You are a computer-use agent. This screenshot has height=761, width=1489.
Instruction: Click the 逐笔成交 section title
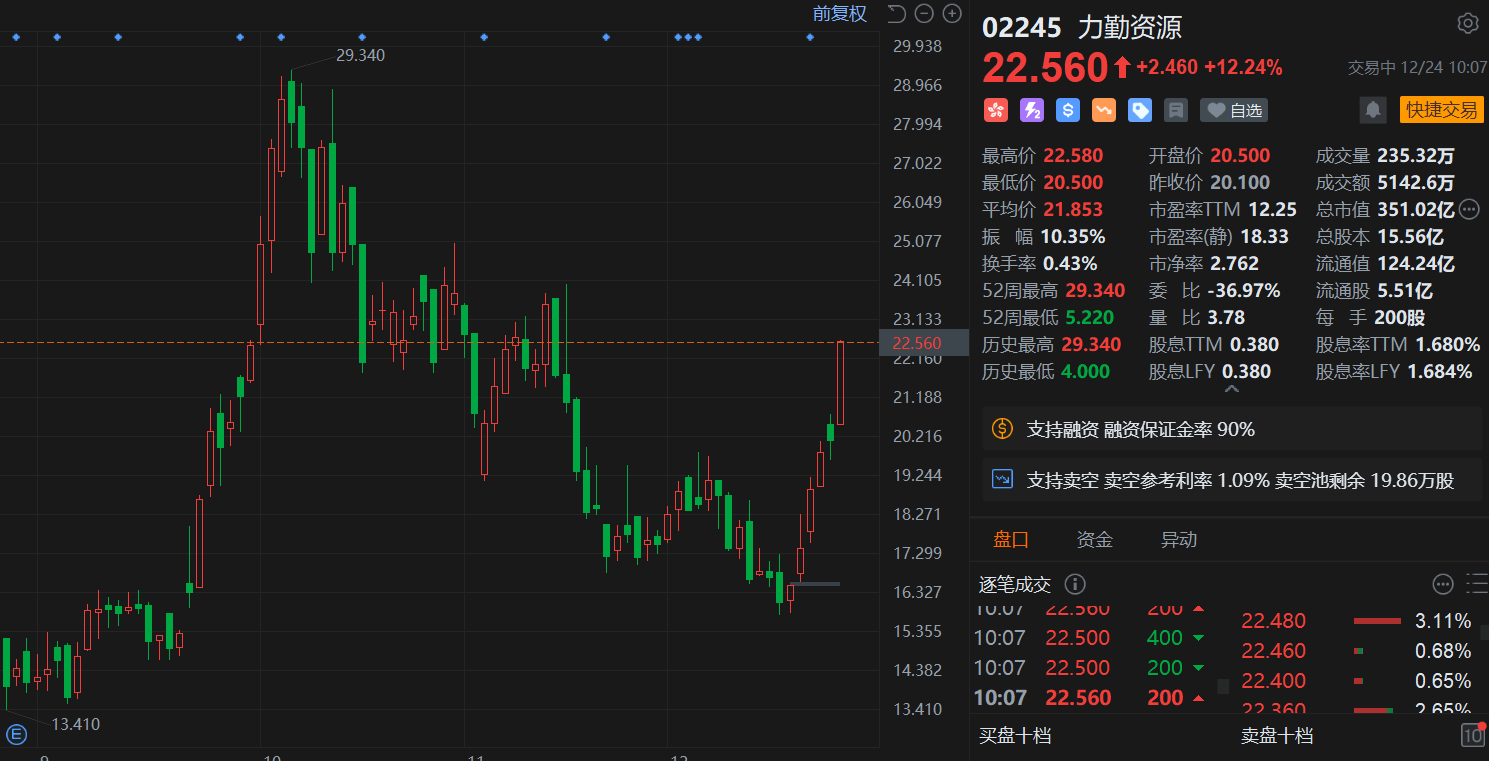pos(1017,584)
